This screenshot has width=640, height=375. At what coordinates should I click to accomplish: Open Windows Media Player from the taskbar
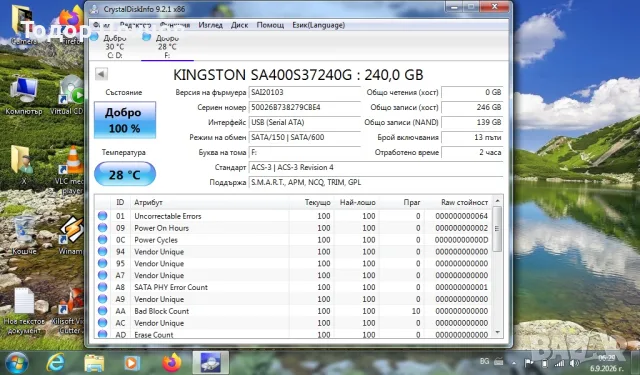132,363
